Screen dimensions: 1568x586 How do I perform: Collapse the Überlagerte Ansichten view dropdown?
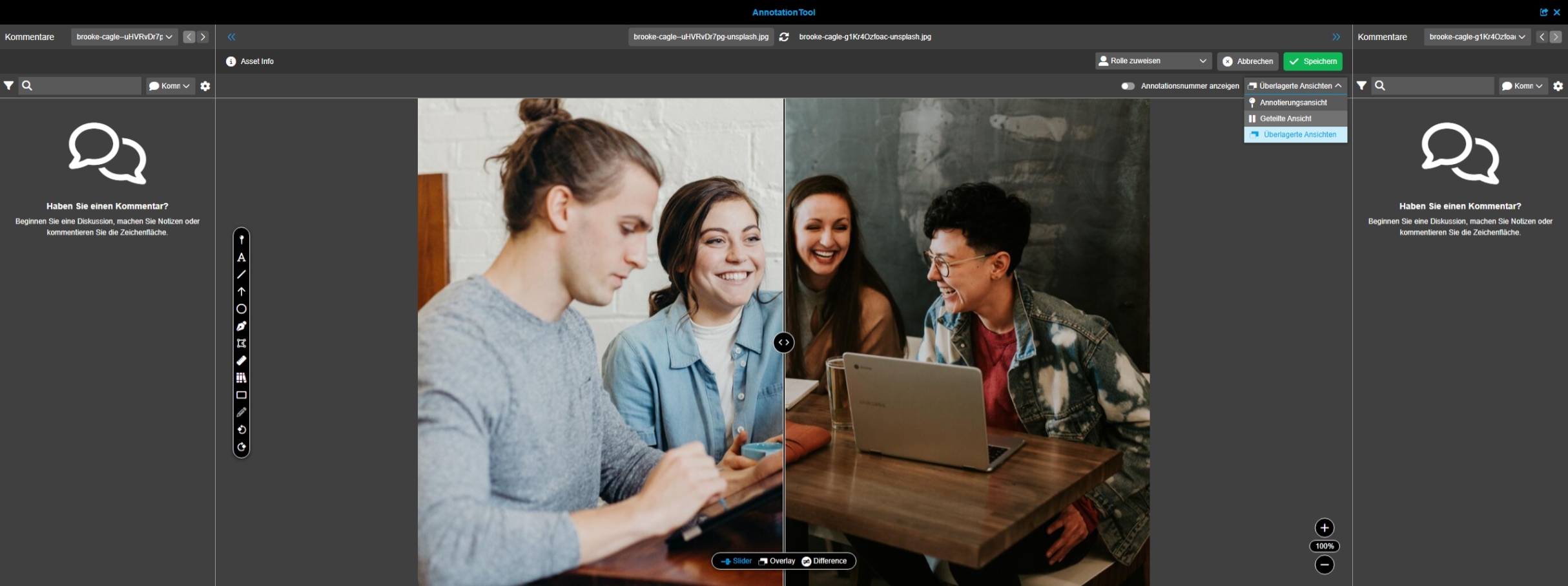pos(1295,86)
